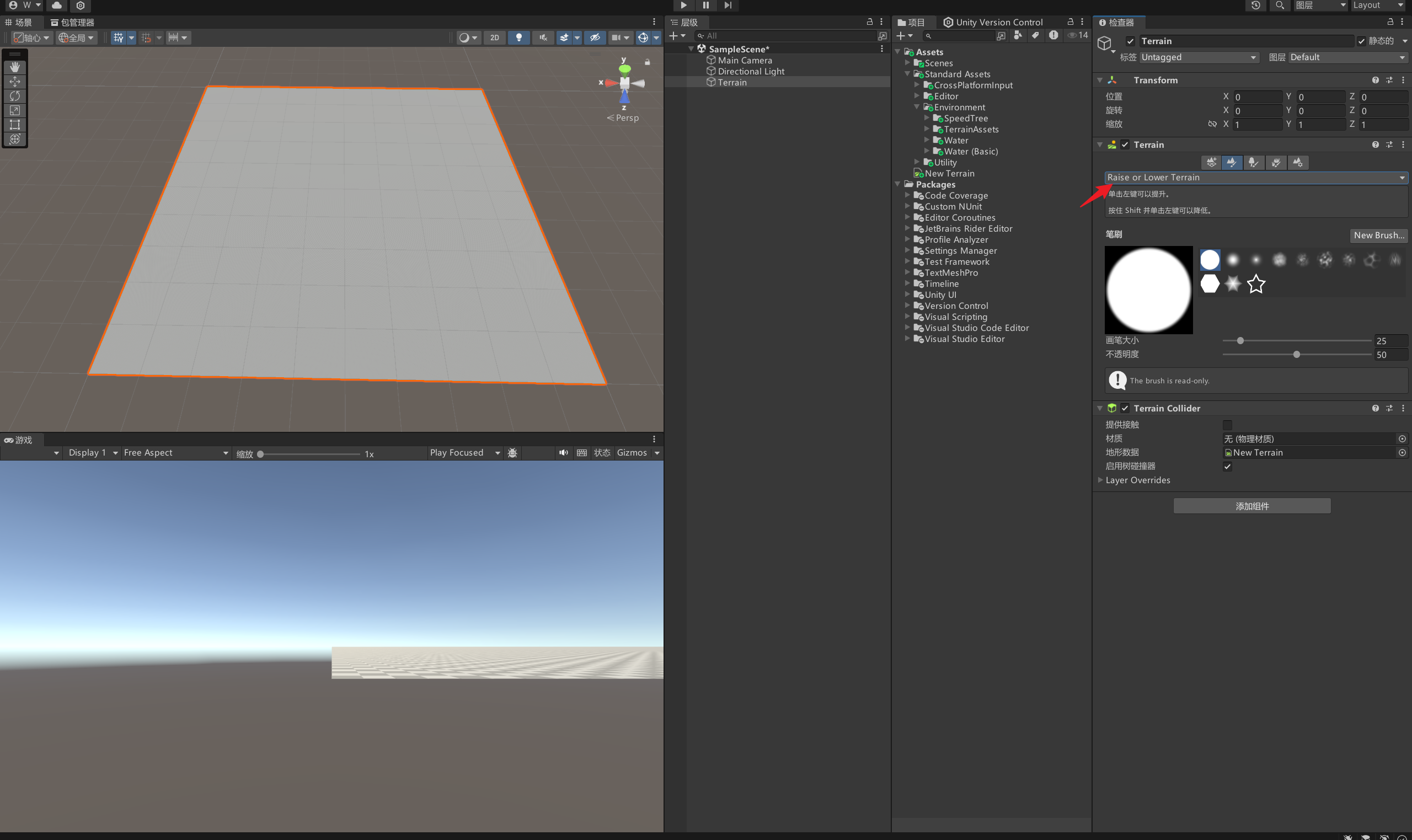Click the Pause button

705,5
